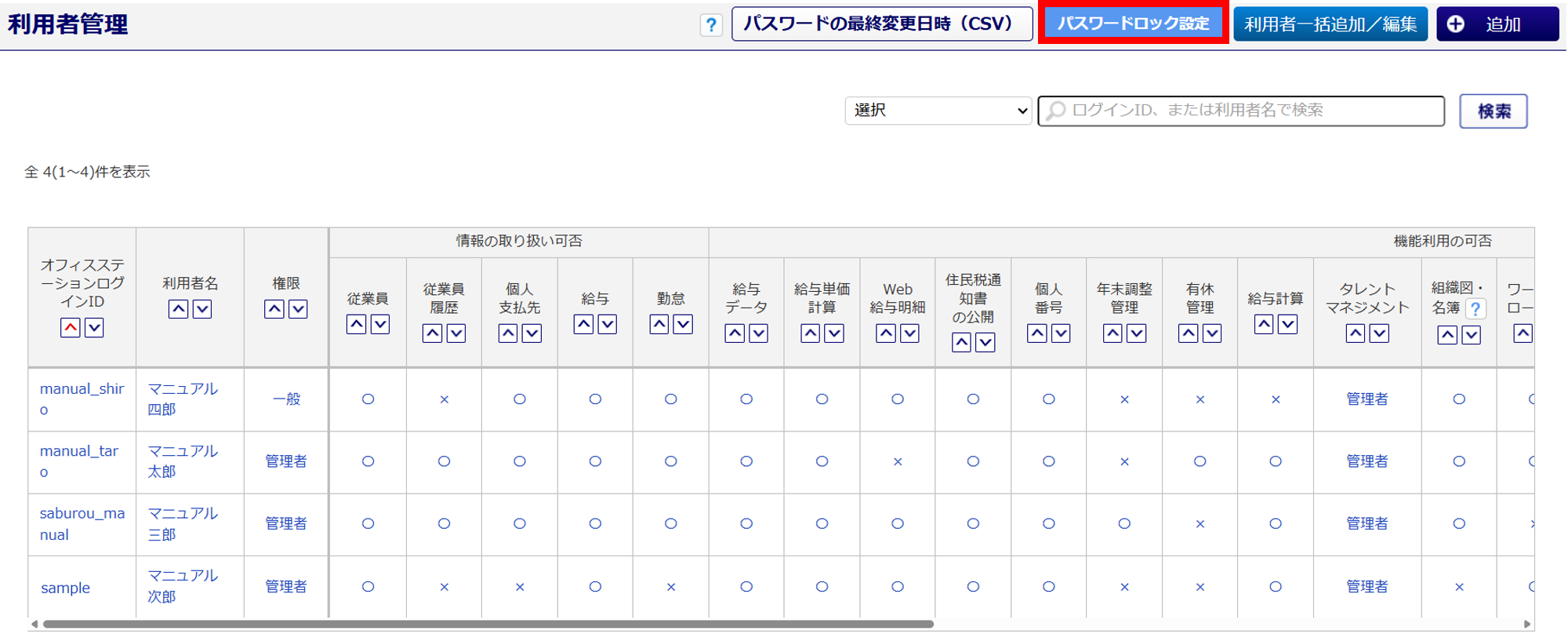The width and height of the screenshot is (1568, 641).
Task: Sort 給与 column ascending
Action: pos(583,324)
